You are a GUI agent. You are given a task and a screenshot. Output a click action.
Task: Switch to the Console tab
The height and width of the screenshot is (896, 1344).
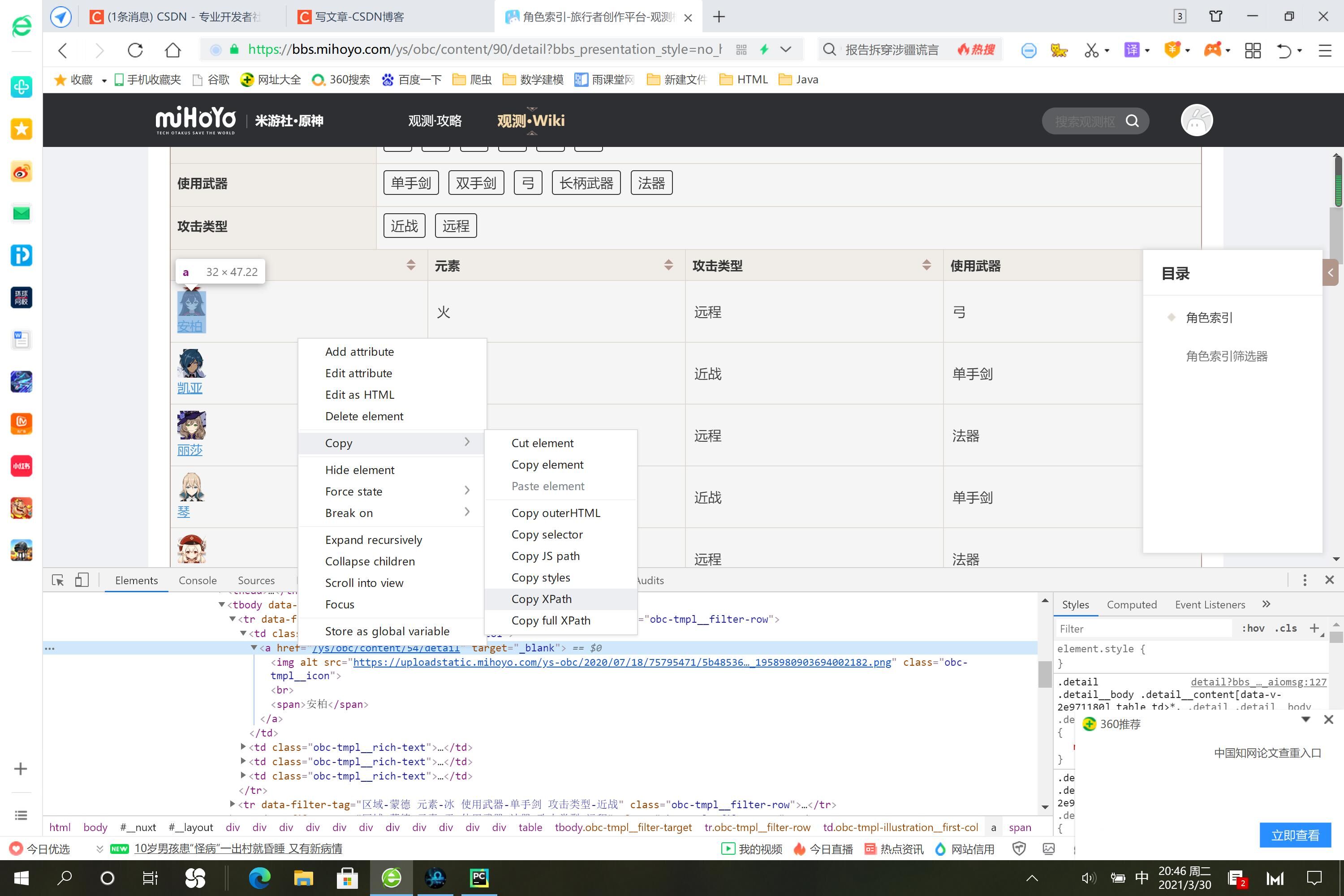click(197, 580)
